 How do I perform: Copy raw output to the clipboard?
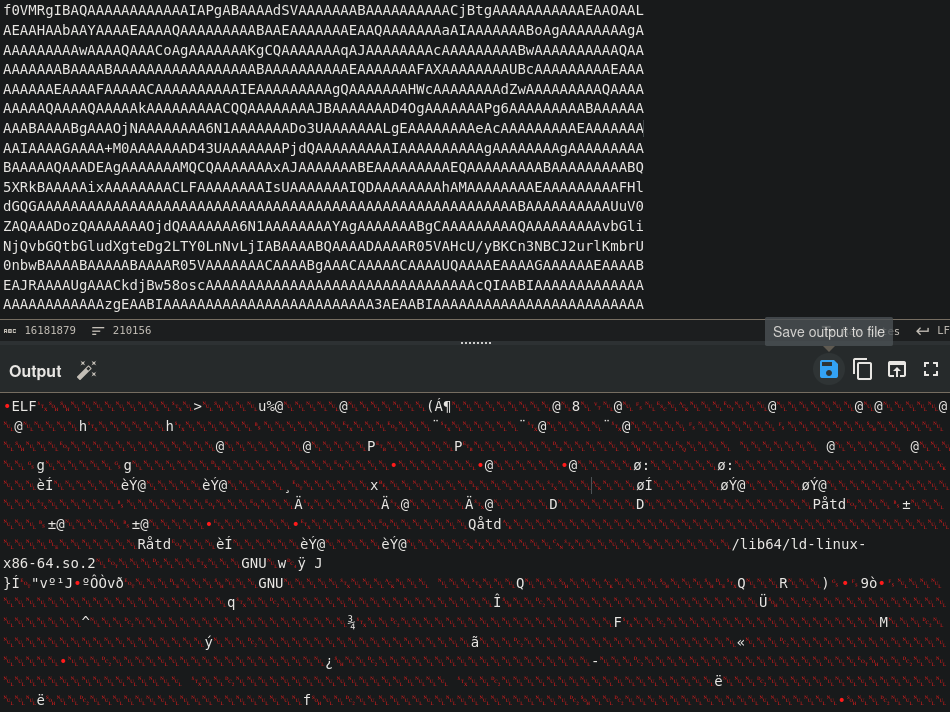point(862,369)
